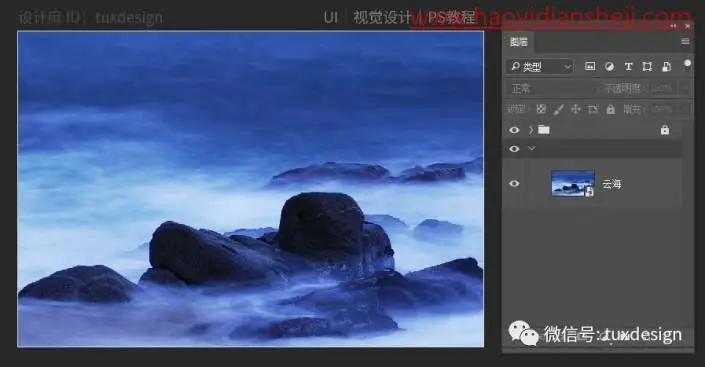
Task: Filter layers by type (T) icon
Action: [628, 67]
